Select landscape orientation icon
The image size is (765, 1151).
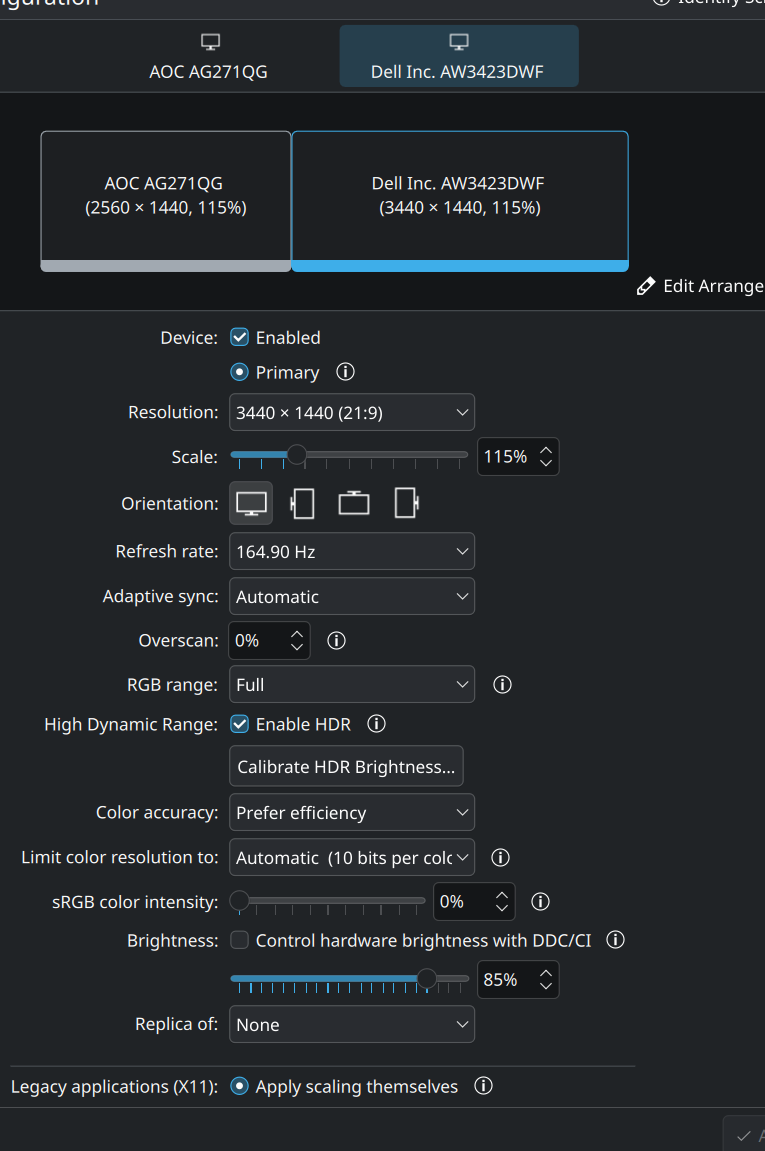(251, 504)
